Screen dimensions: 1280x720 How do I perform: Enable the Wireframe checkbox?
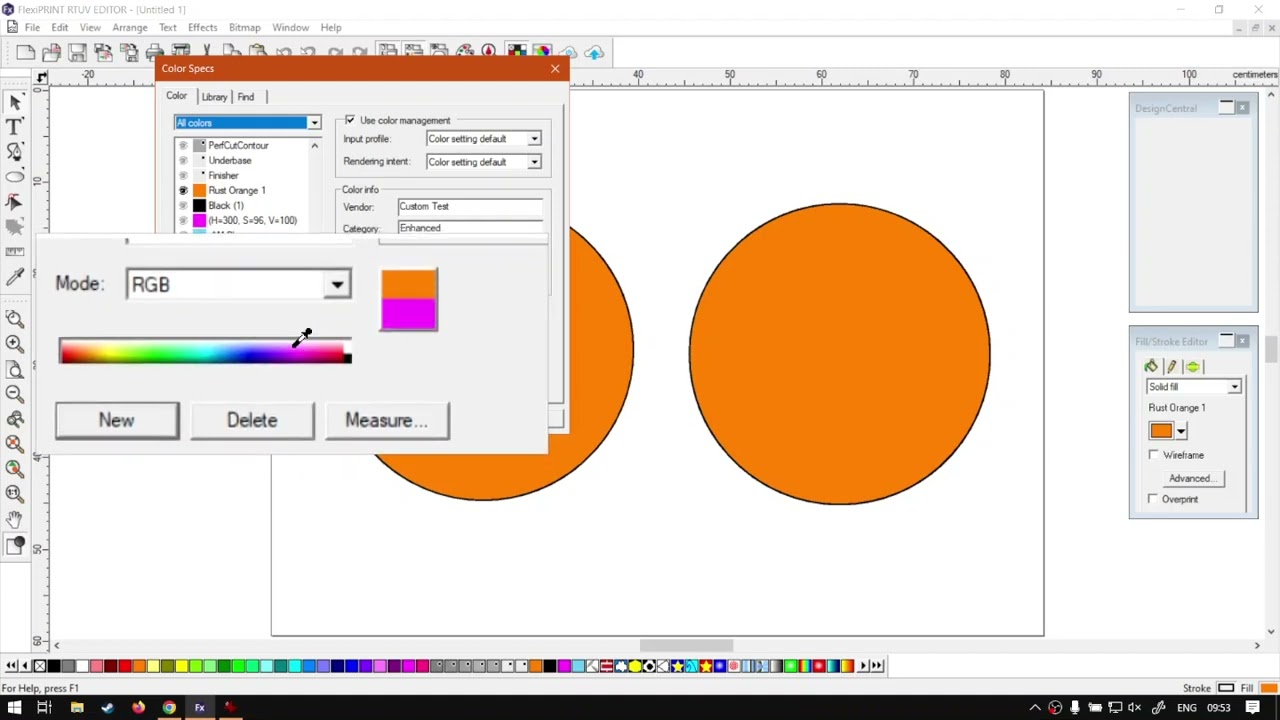(1154, 455)
